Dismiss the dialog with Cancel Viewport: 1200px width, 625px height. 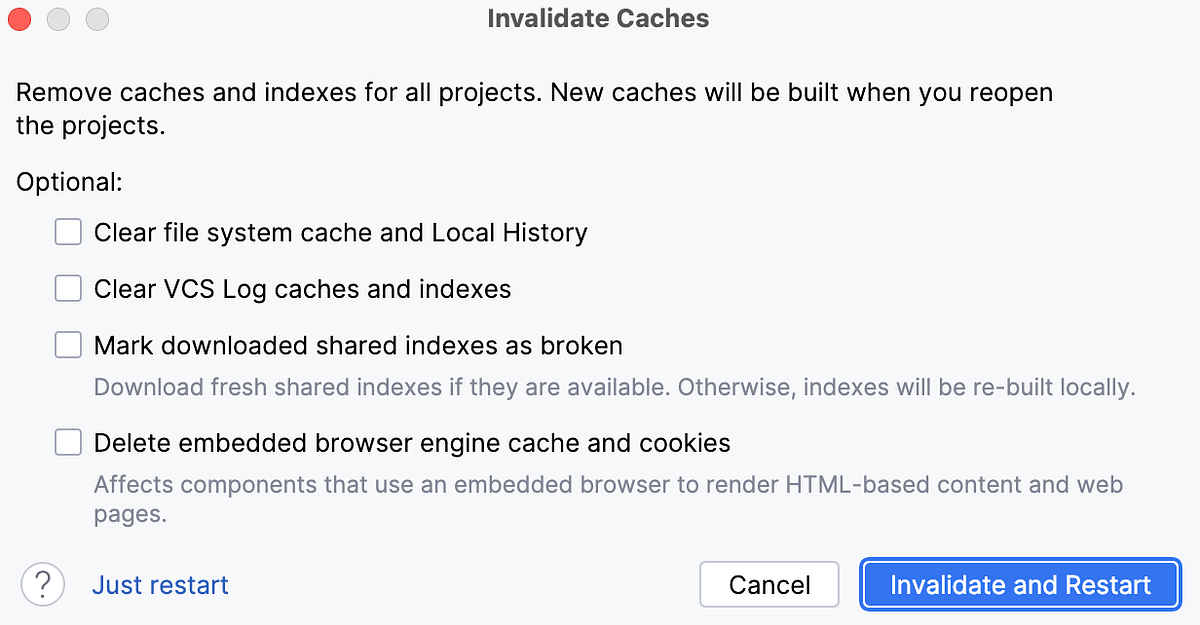coord(769,584)
